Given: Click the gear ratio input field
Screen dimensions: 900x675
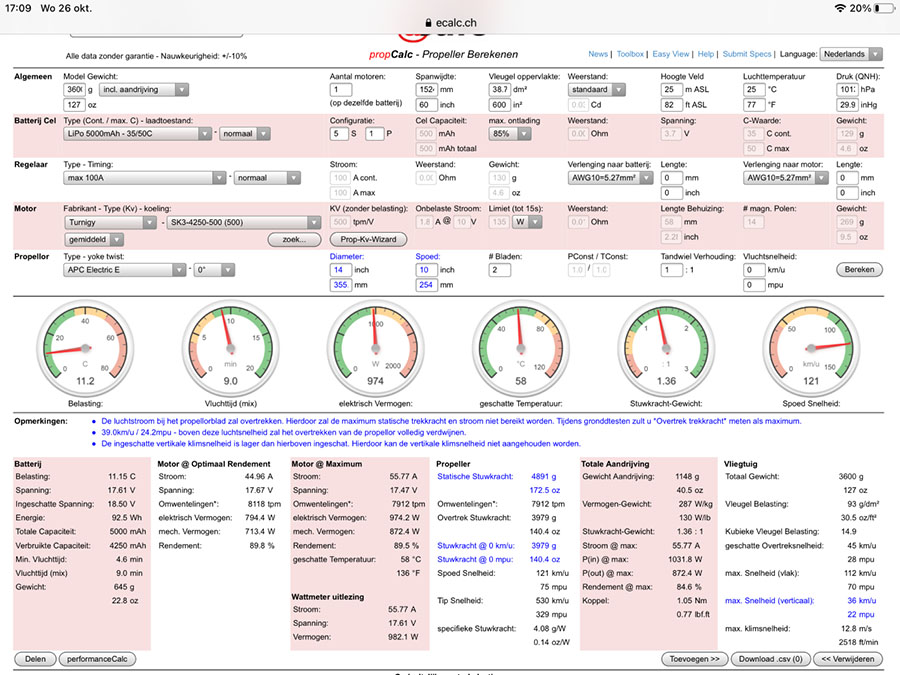Looking at the screenshot, I should (x=672, y=270).
